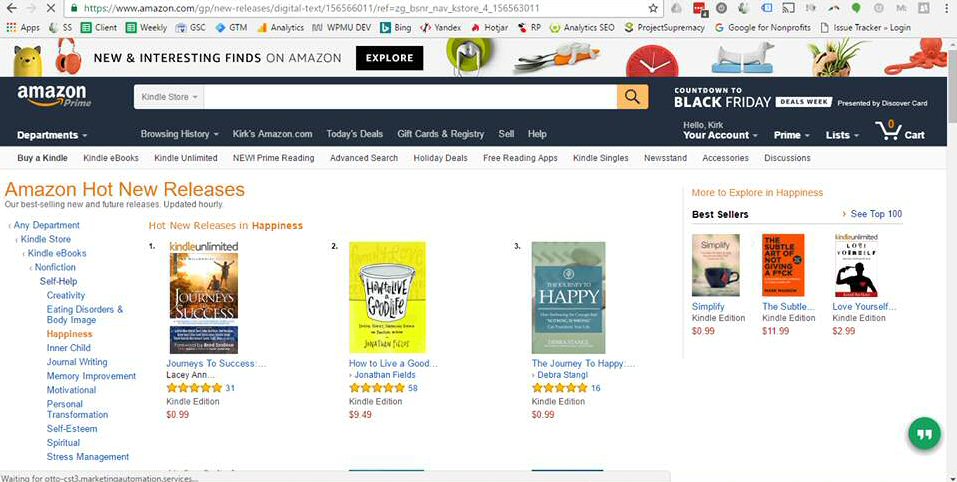Open the Buy a Kindle tab
This screenshot has height=482, width=957.
(x=42, y=158)
